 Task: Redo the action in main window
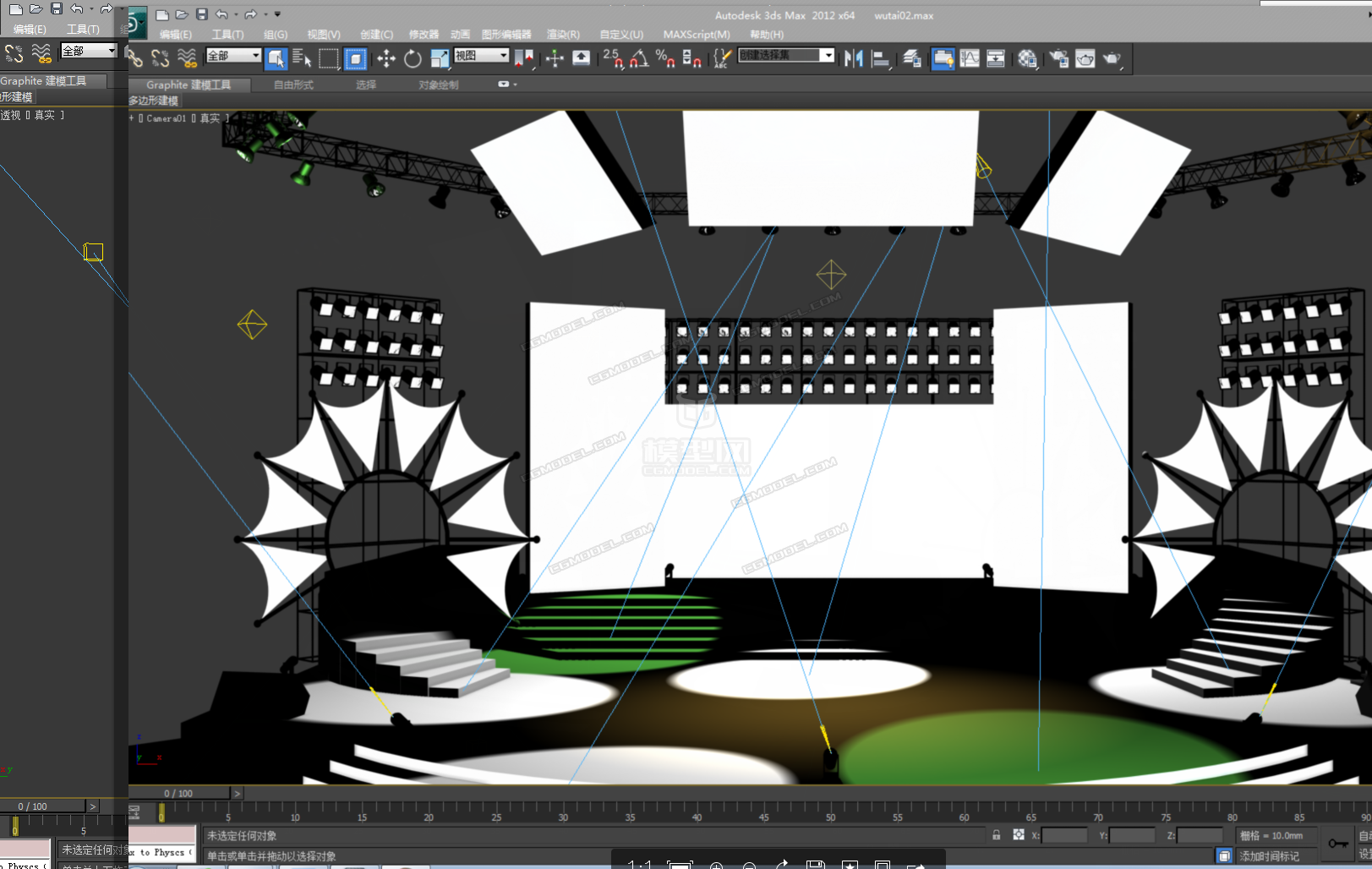click(251, 14)
